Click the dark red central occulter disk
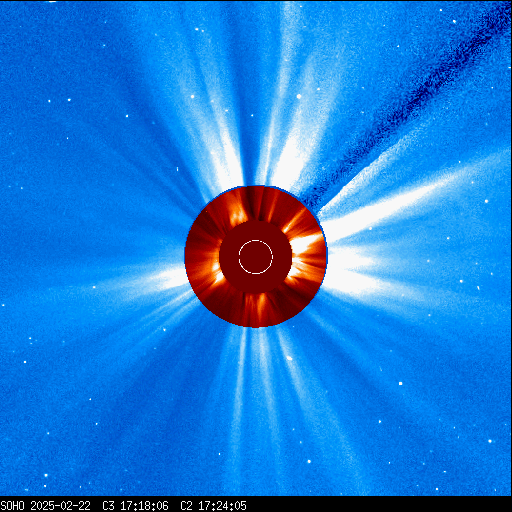 click(256, 257)
